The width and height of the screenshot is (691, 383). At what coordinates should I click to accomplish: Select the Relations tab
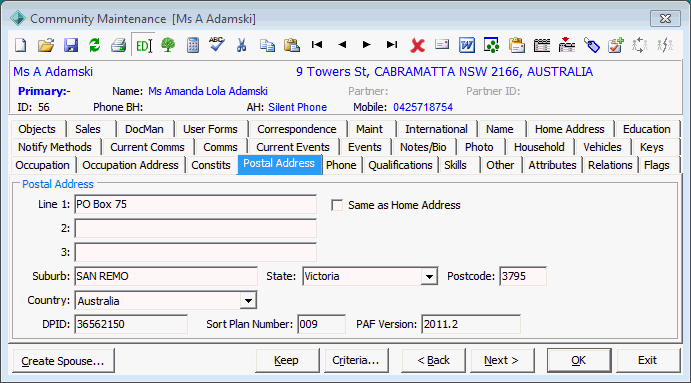[x=610, y=165]
